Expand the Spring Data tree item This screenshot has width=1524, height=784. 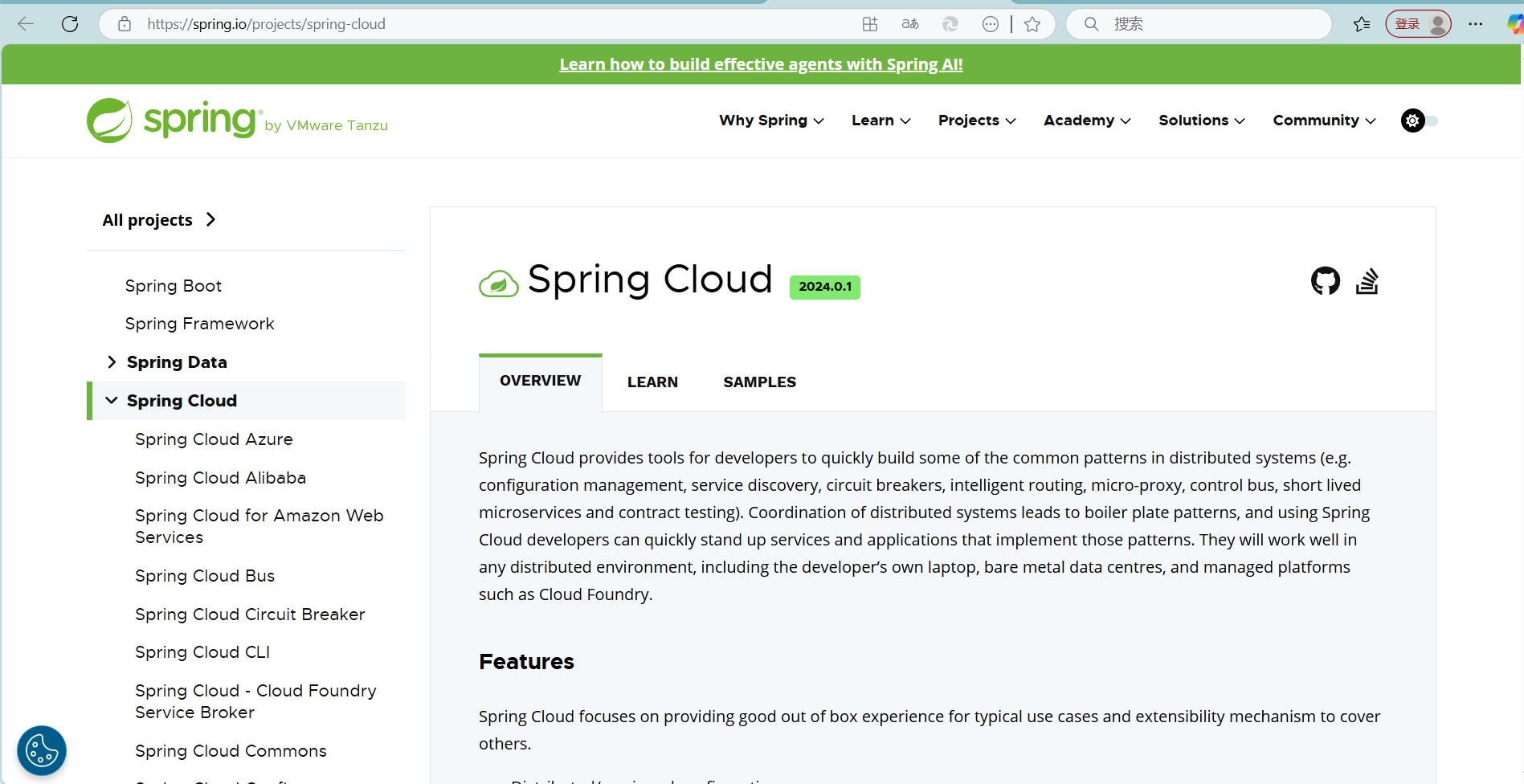(x=112, y=362)
